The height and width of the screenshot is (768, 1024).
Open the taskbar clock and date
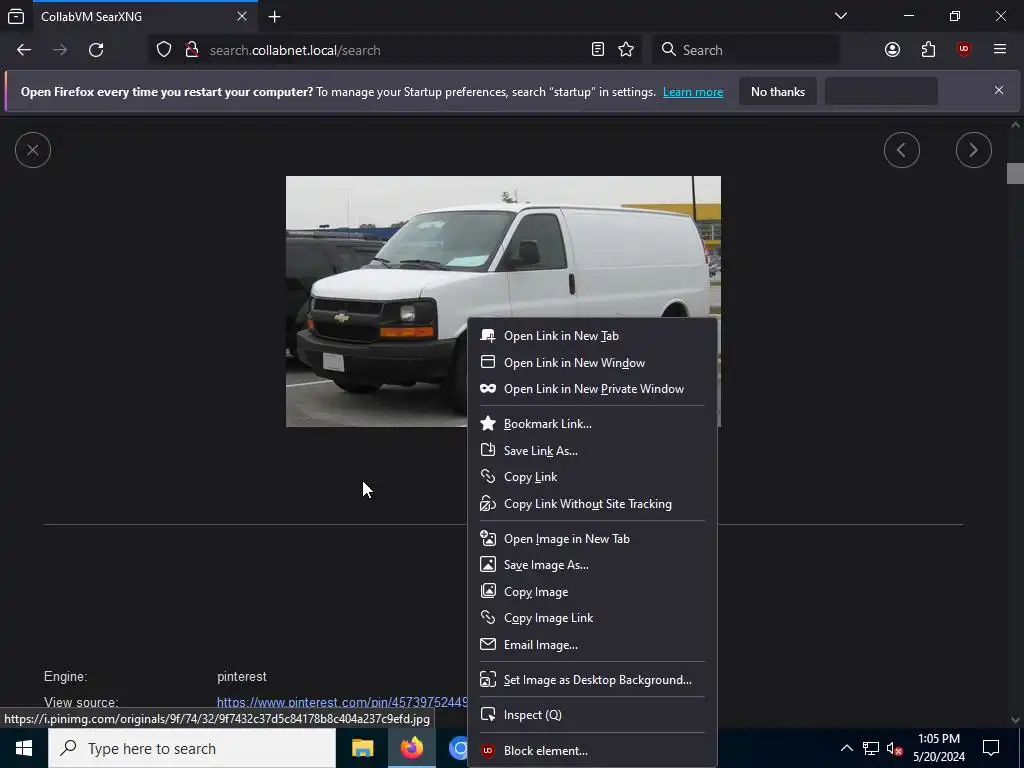(938, 748)
